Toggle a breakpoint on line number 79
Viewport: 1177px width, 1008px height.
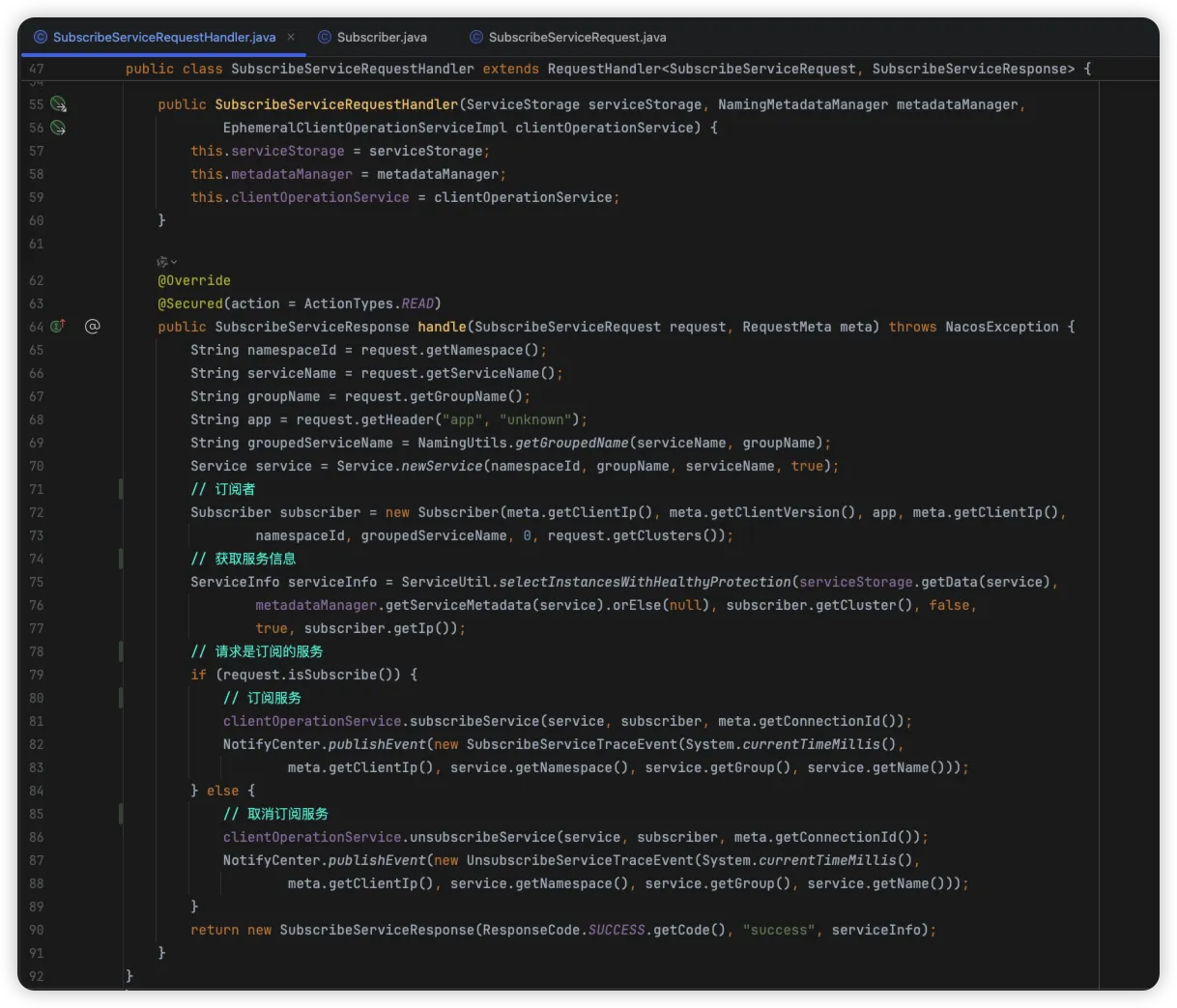[37, 675]
